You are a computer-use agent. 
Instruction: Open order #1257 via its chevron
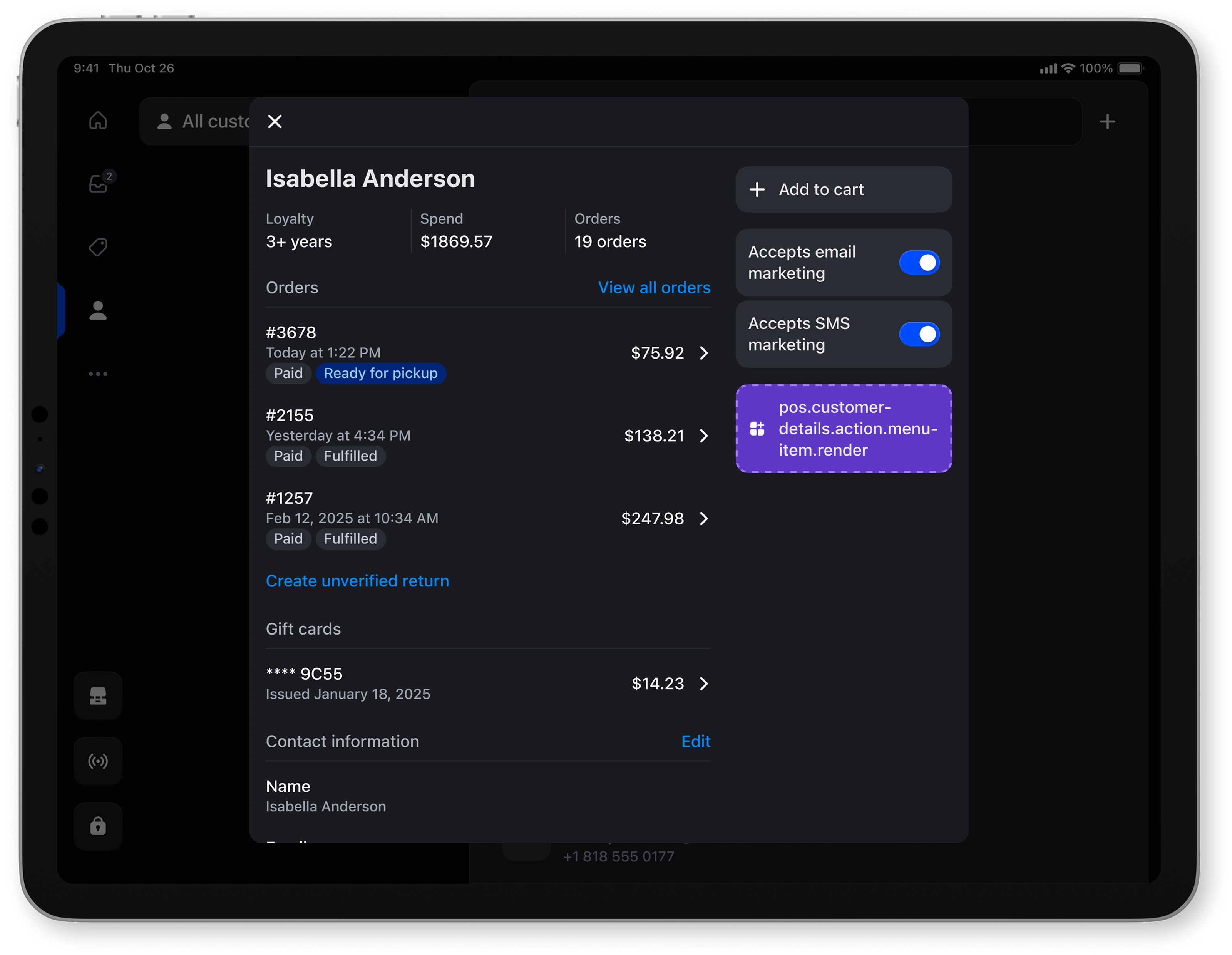703,518
